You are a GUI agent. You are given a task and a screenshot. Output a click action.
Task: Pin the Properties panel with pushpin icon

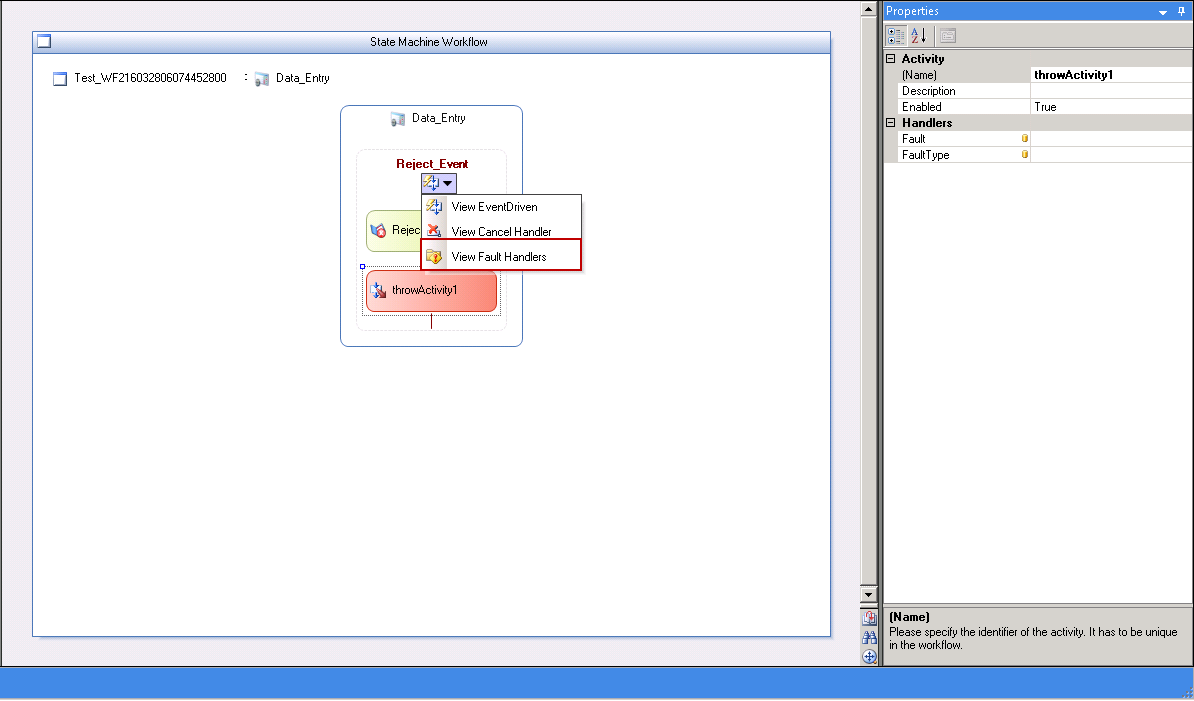click(1181, 11)
